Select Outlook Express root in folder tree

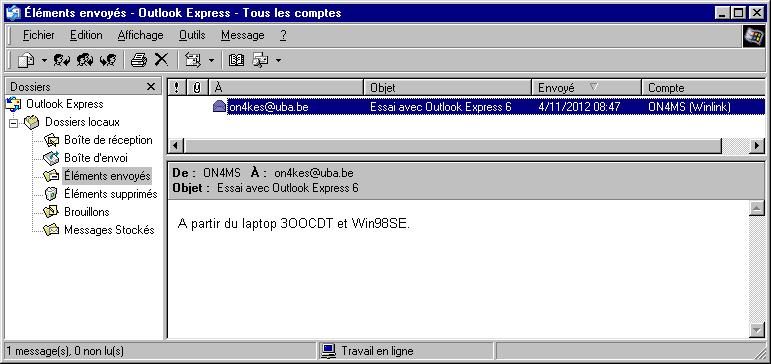(x=64, y=104)
